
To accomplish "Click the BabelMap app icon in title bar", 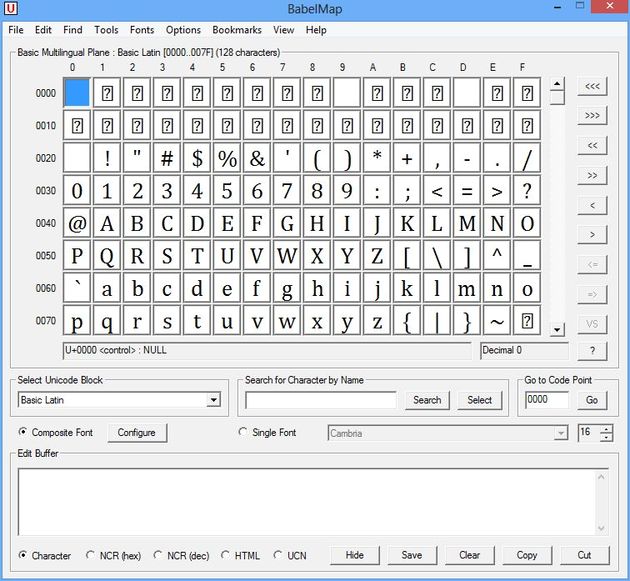I will click(10, 8).
